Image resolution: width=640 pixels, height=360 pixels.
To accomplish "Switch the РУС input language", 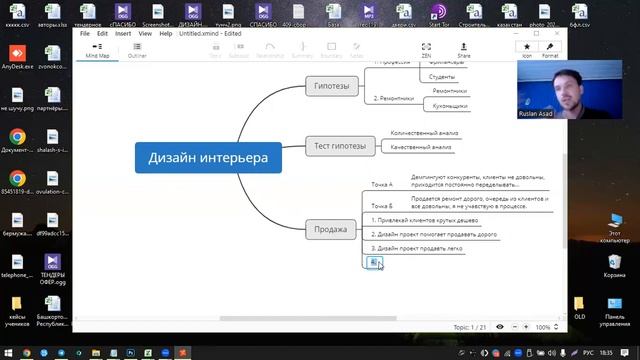I will [x=588, y=353].
